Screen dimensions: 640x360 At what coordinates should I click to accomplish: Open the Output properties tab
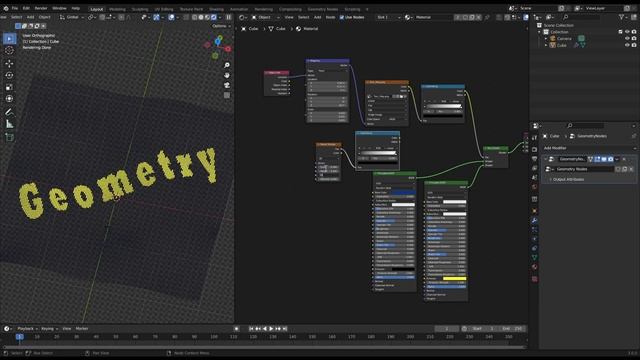click(x=535, y=159)
